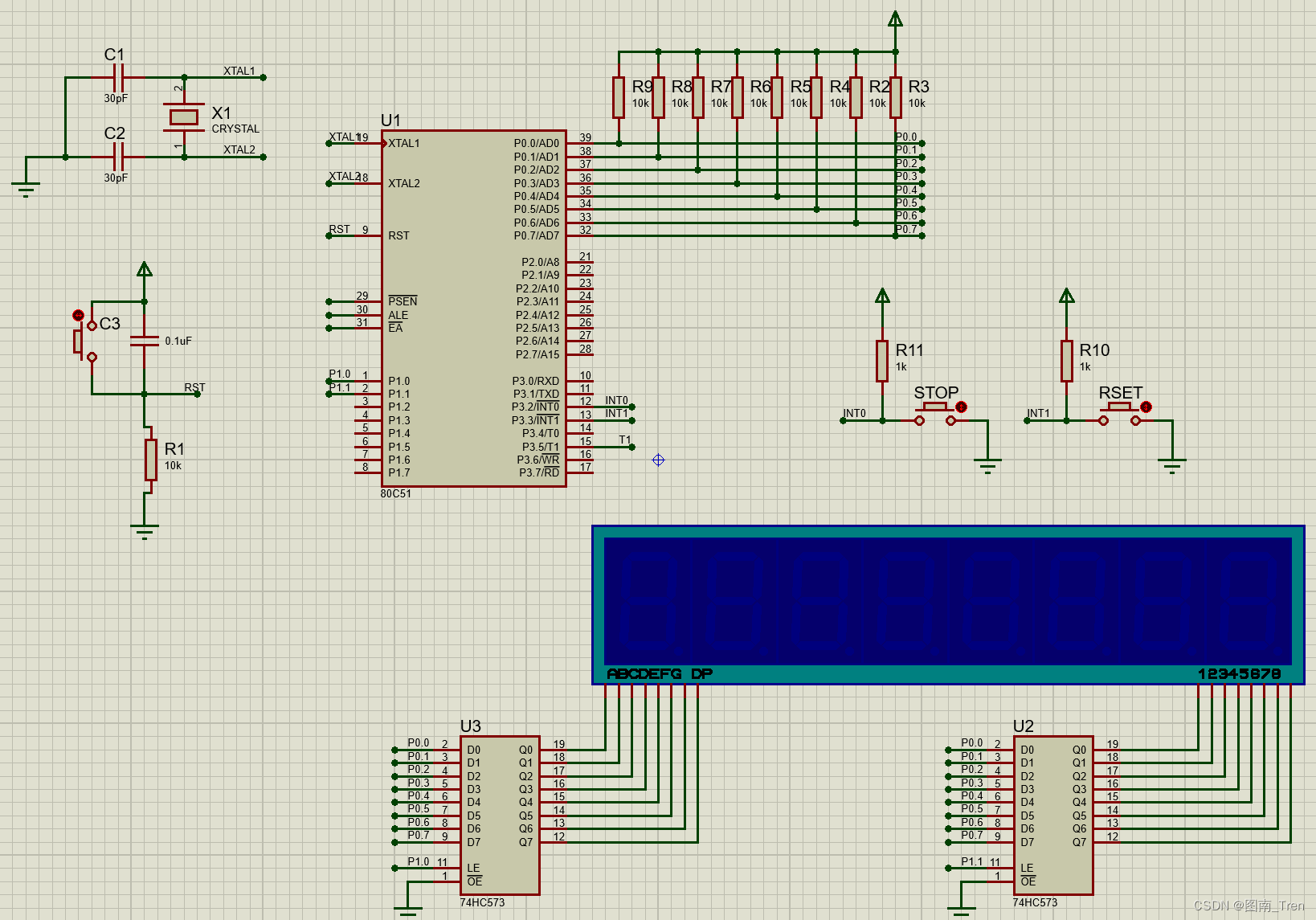Image resolution: width=1316 pixels, height=920 pixels.
Task: Click the P3.2/INT0 pin name on U1
Action: (x=535, y=407)
